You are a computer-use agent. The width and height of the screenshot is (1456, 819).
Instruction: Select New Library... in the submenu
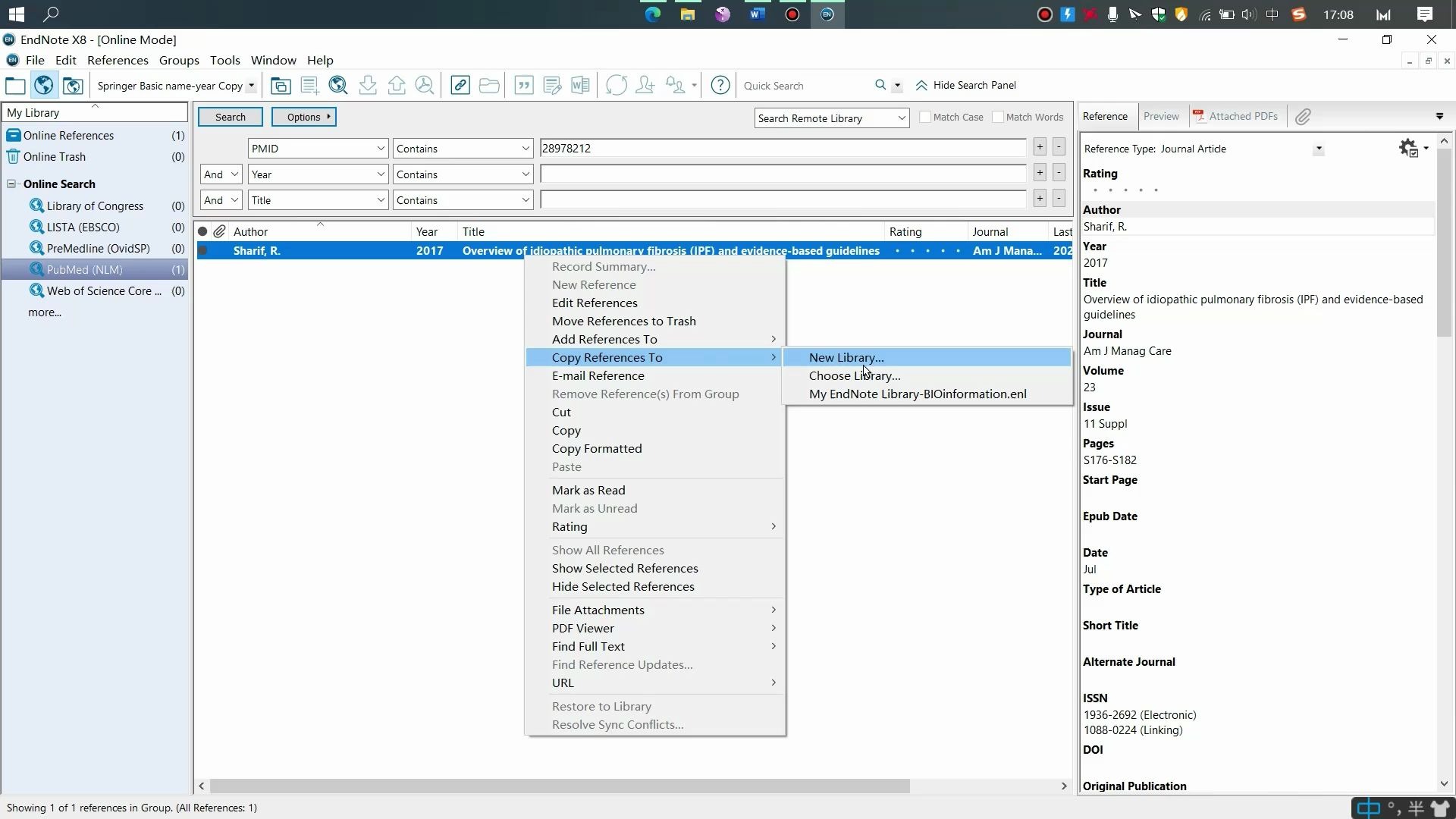(846, 358)
